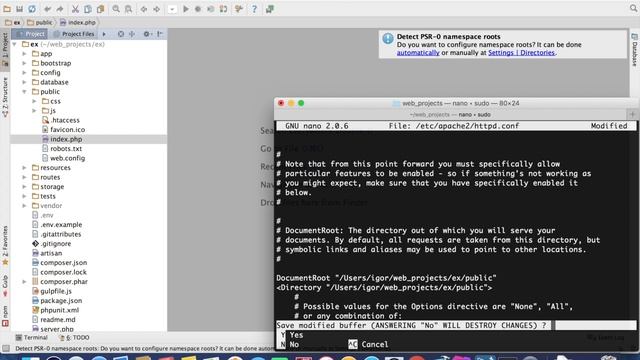Click the Synchronize toolbar icon
This screenshot has height=360, width=640.
tap(32, 9)
